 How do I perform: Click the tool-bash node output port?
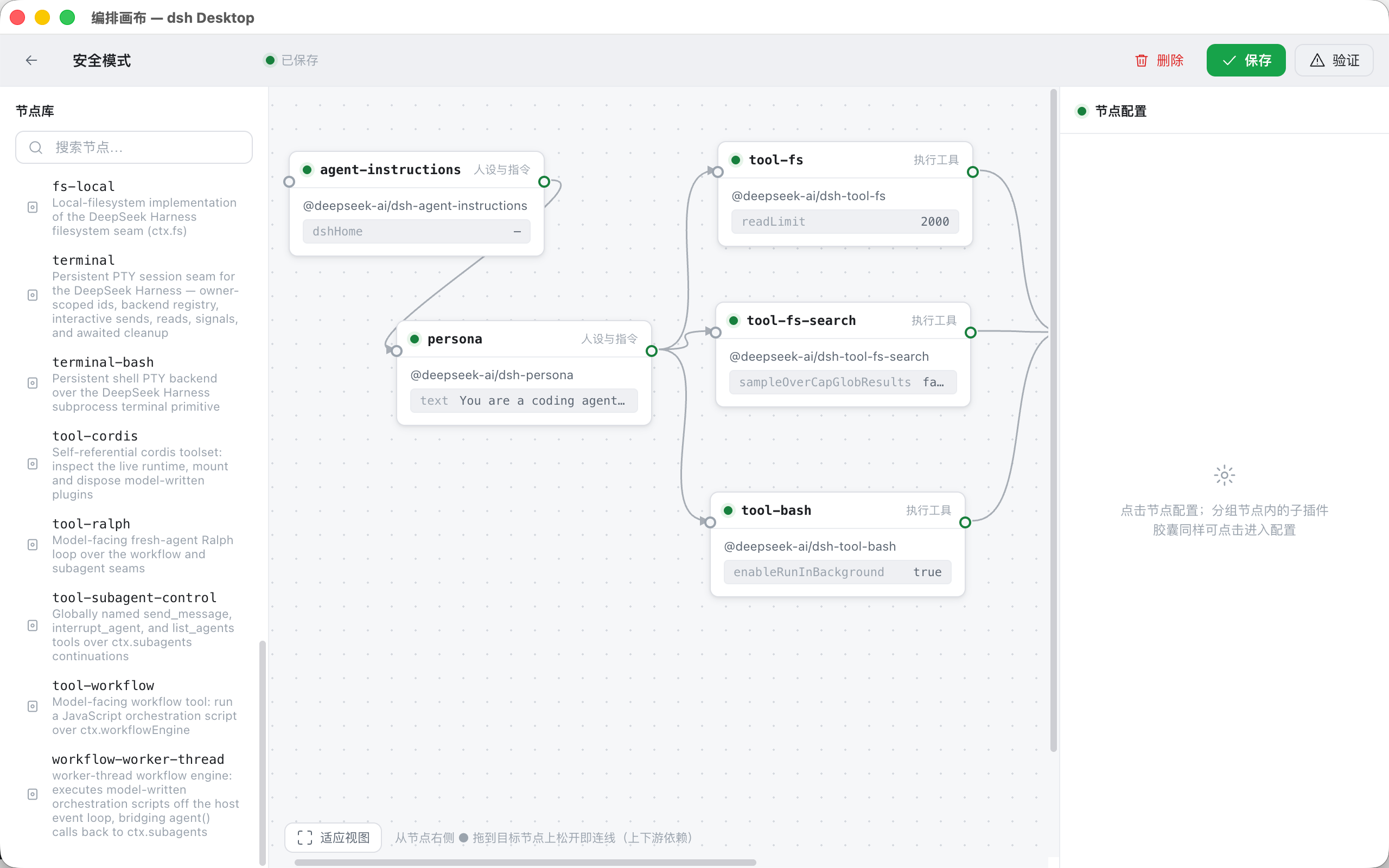pos(965,523)
